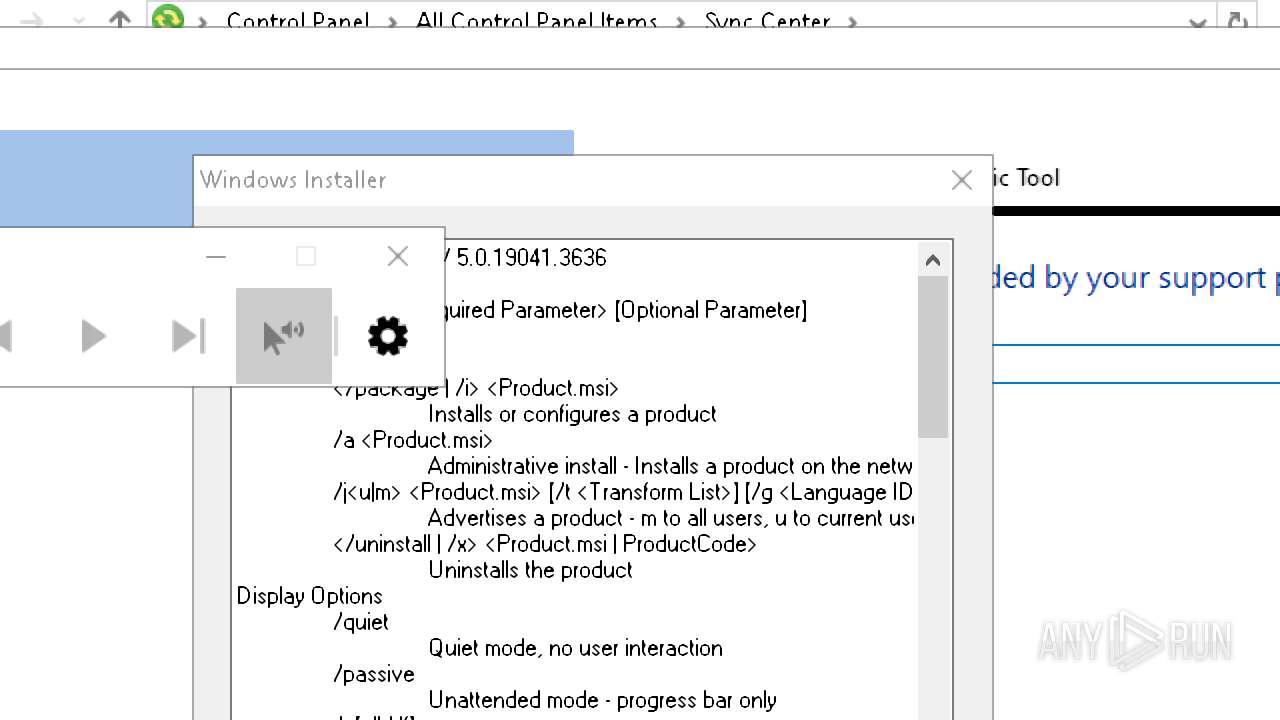
Task: Select All Control Panel Items breadcrumb
Action: (537, 21)
